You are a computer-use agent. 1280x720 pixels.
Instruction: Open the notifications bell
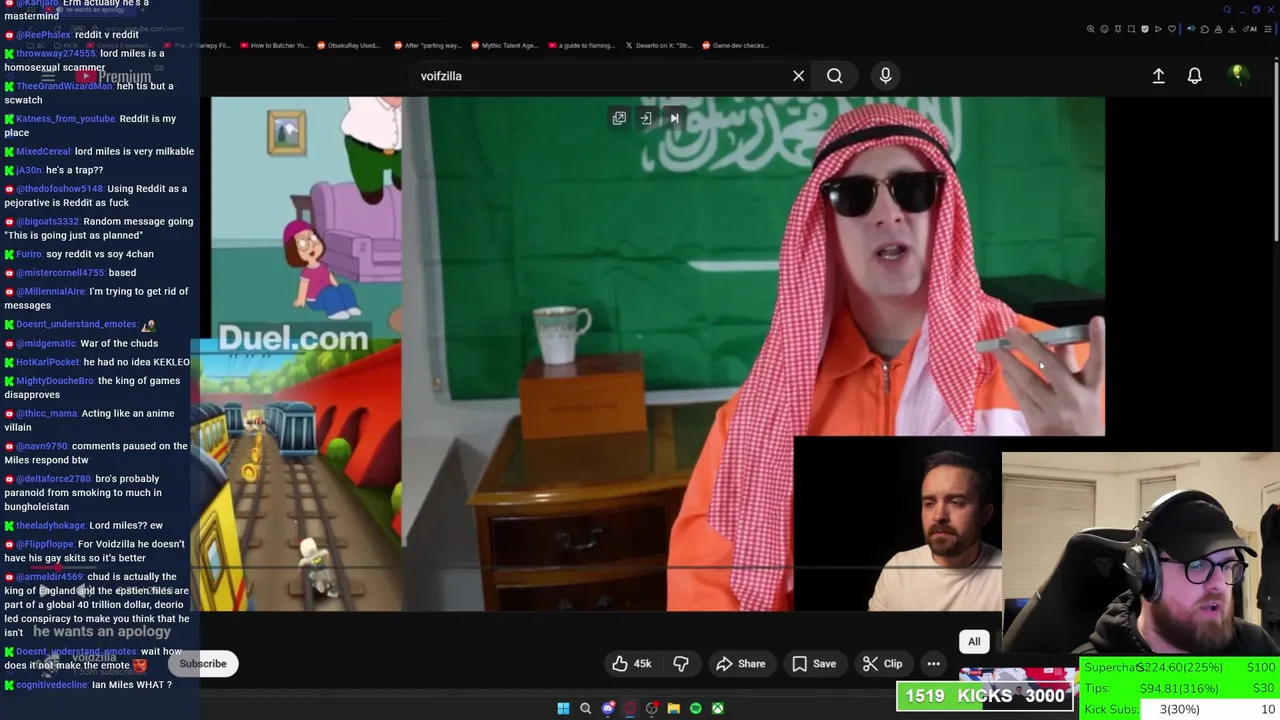point(1194,76)
